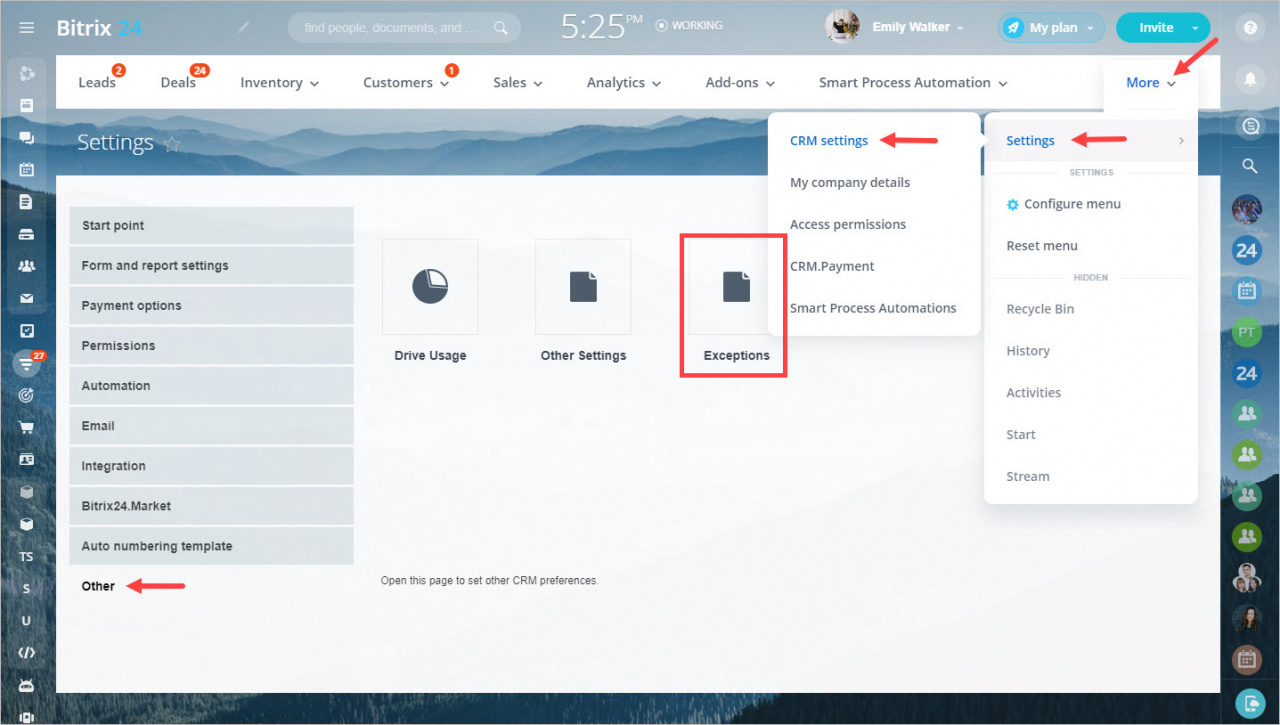The image size is (1280, 725).
Task: Click the arrow next to Invite
Action: (1195, 28)
